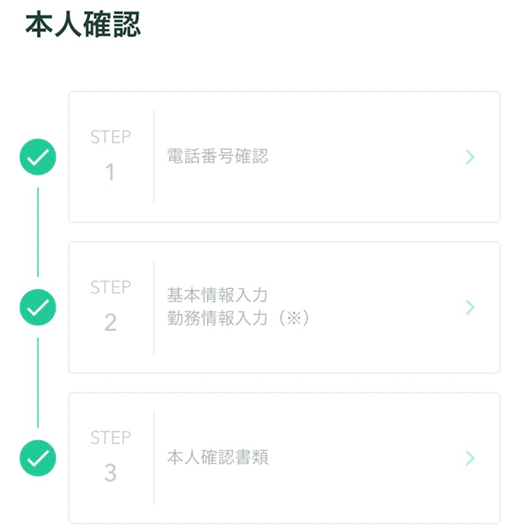Click the 本人確認 page heading

(x=83, y=24)
